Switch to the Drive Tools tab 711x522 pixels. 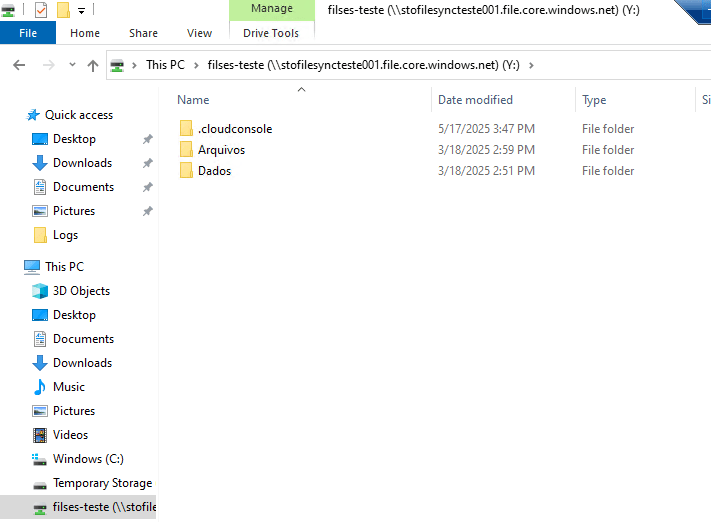(x=271, y=33)
